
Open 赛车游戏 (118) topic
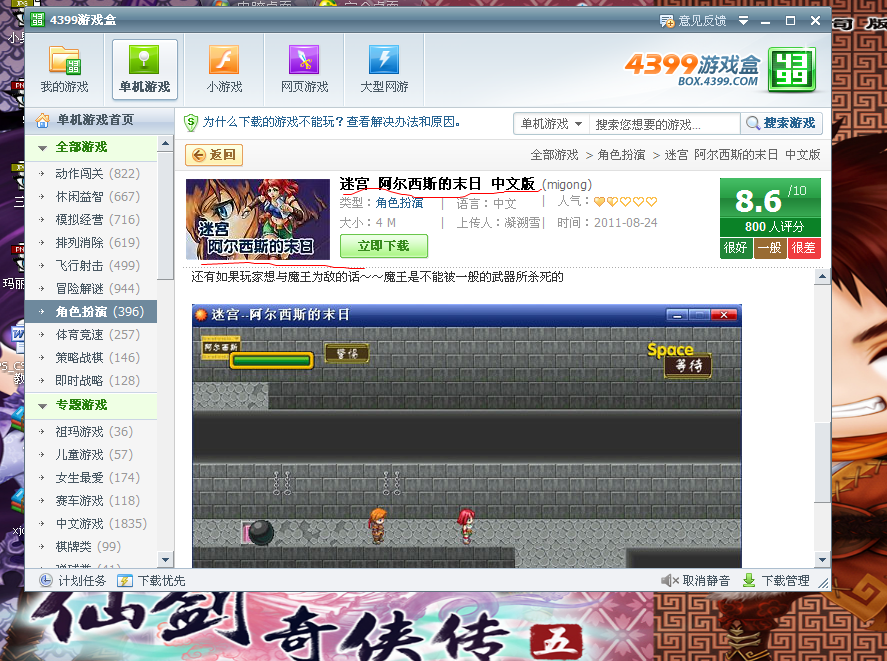[x=91, y=501]
